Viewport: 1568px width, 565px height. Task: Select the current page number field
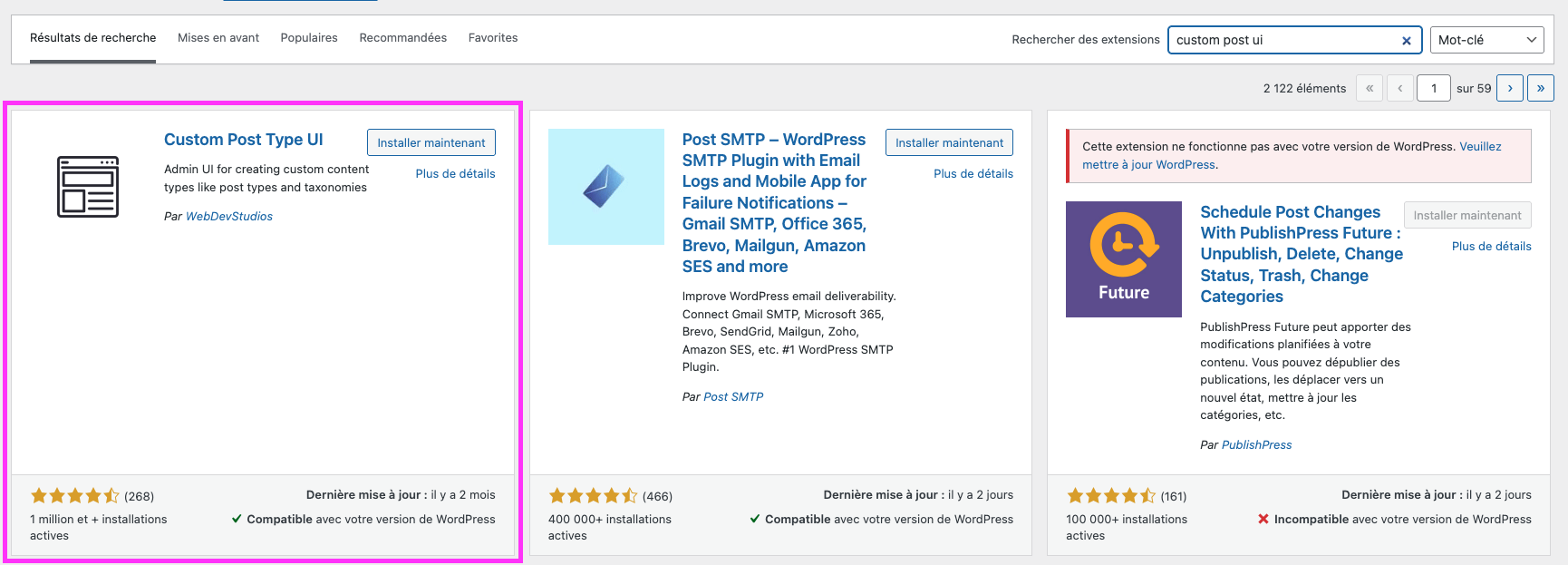pos(1434,88)
